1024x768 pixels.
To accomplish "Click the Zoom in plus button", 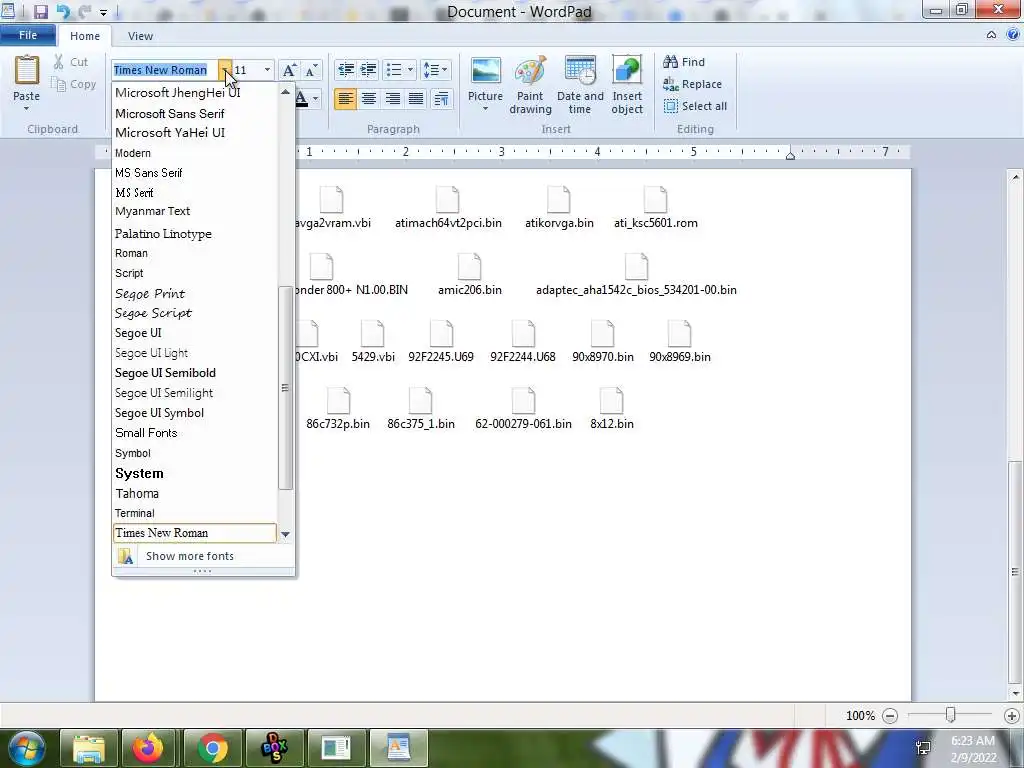I will click(x=1012, y=716).
